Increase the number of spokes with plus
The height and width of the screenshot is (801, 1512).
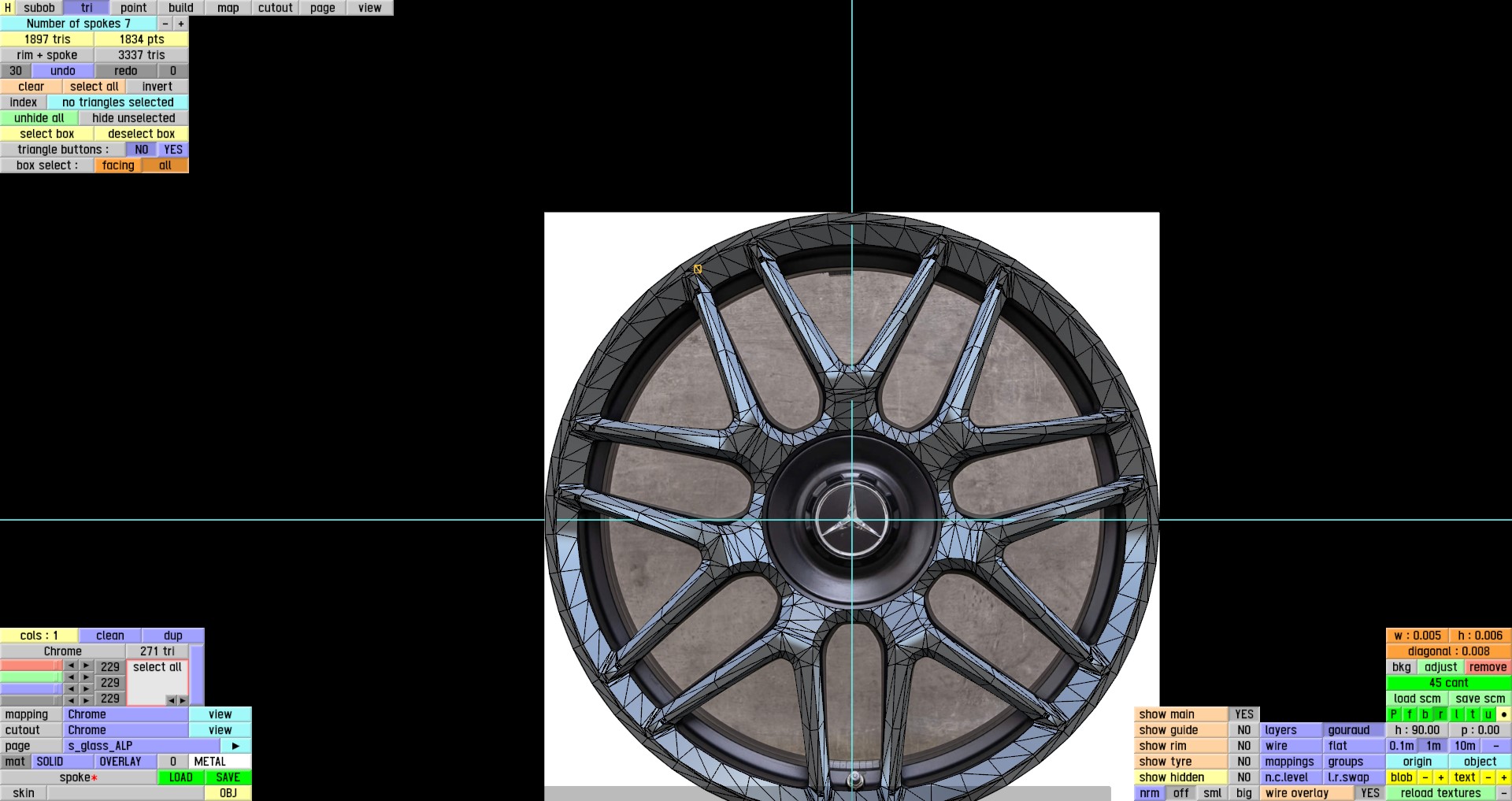coord(181,24)
